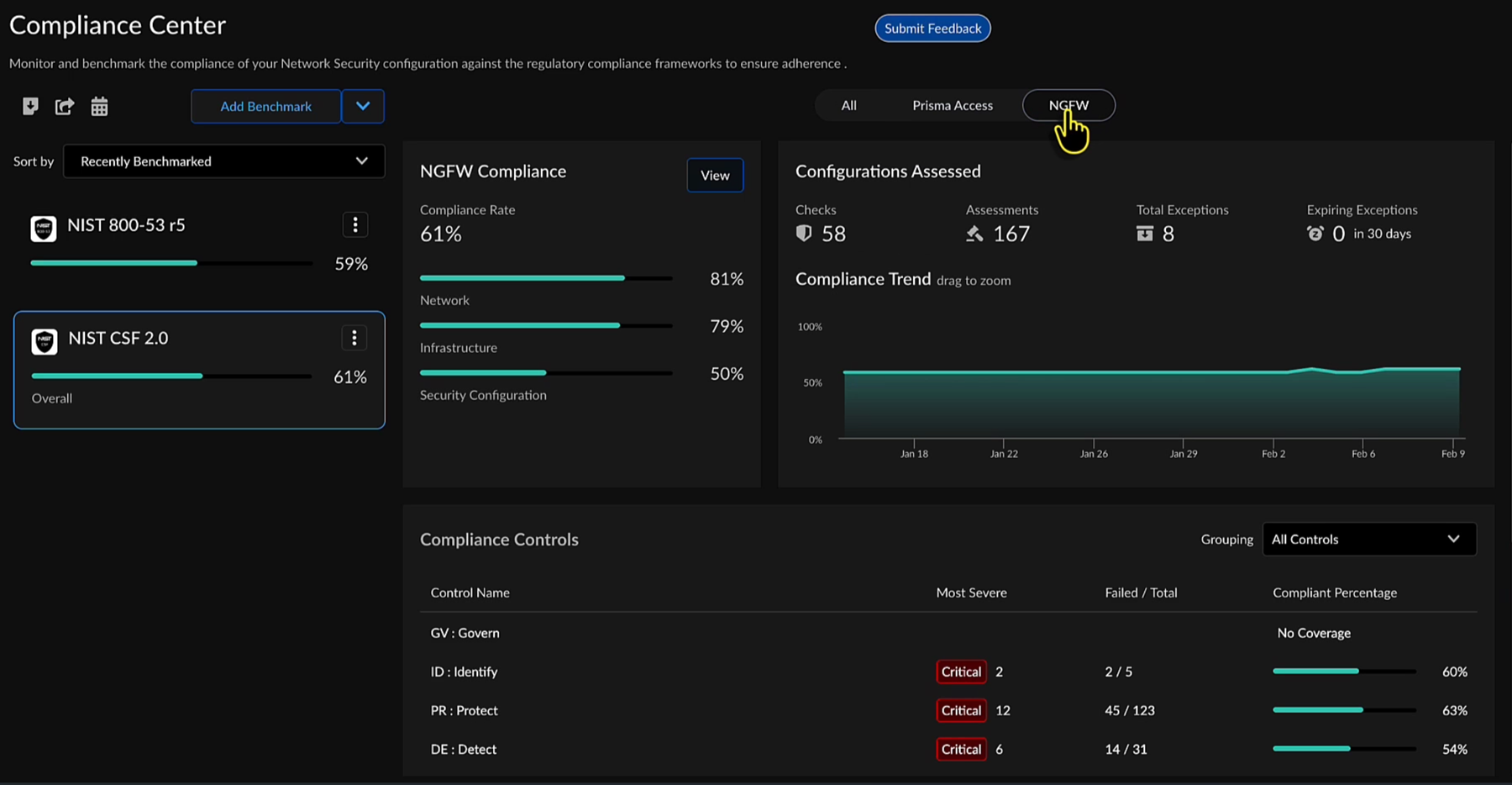
Task: Click the Expiring Exceptions alarm clock icon
Action: 1315,234
